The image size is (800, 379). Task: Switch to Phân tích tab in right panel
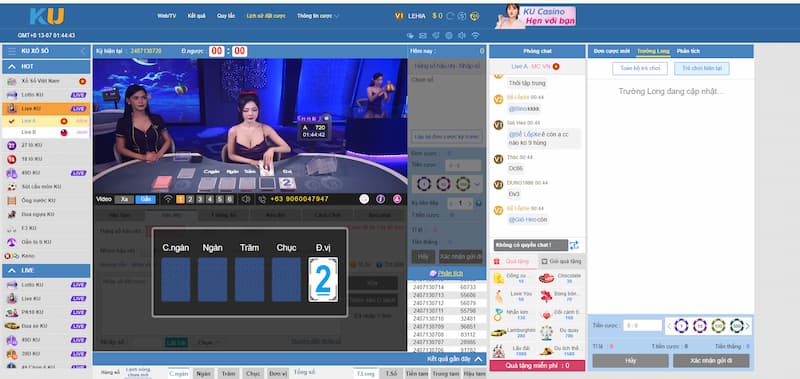pyautogui.click(x=688, y=51)
